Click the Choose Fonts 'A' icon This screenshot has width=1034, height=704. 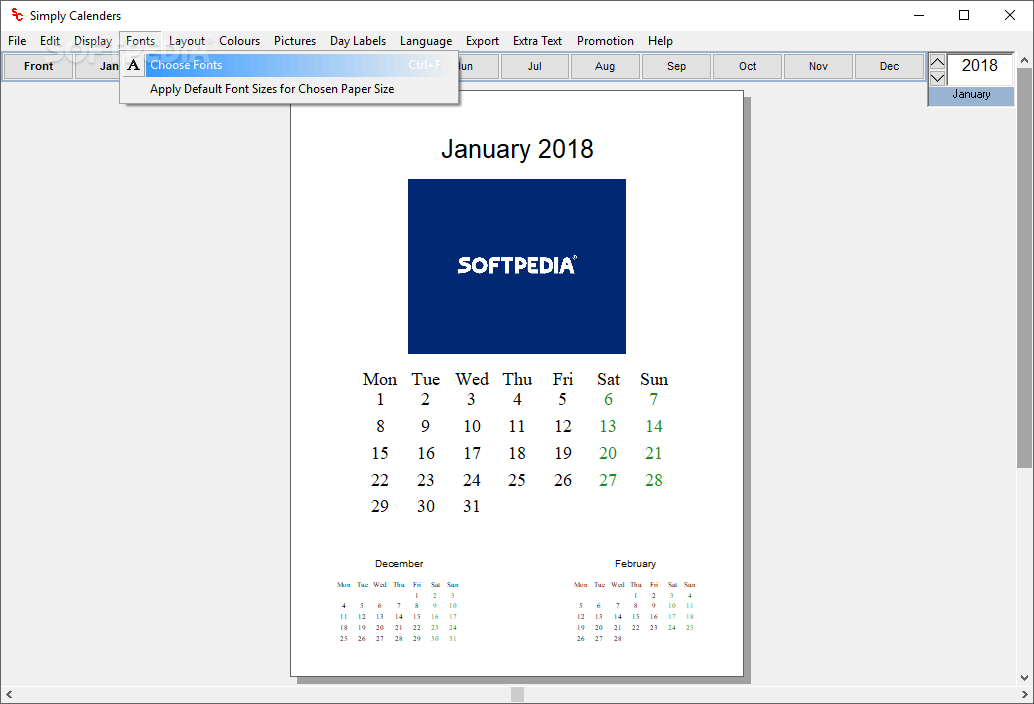(133, 65)
